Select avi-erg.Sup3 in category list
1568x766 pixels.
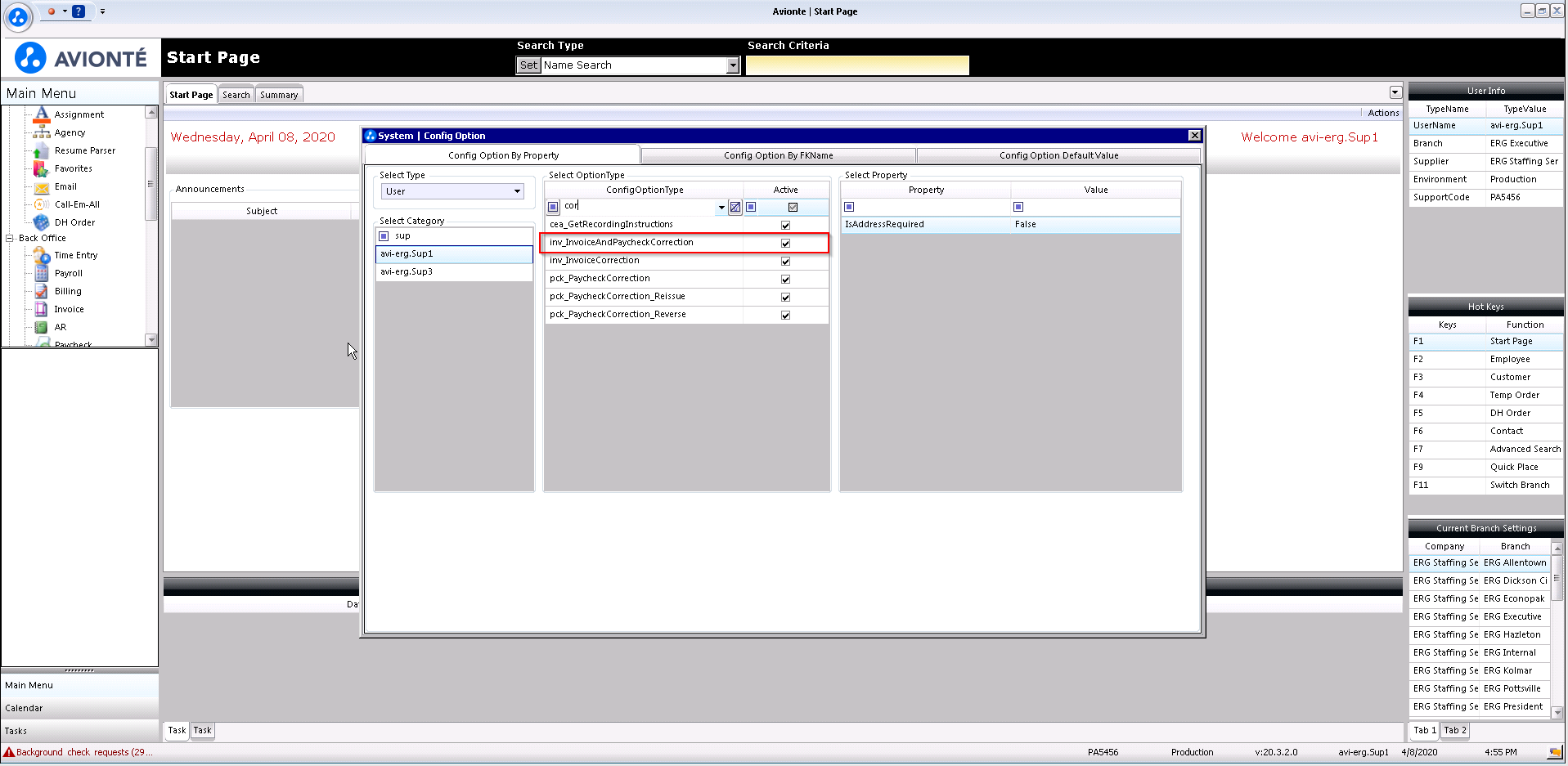tap(454, 272)
